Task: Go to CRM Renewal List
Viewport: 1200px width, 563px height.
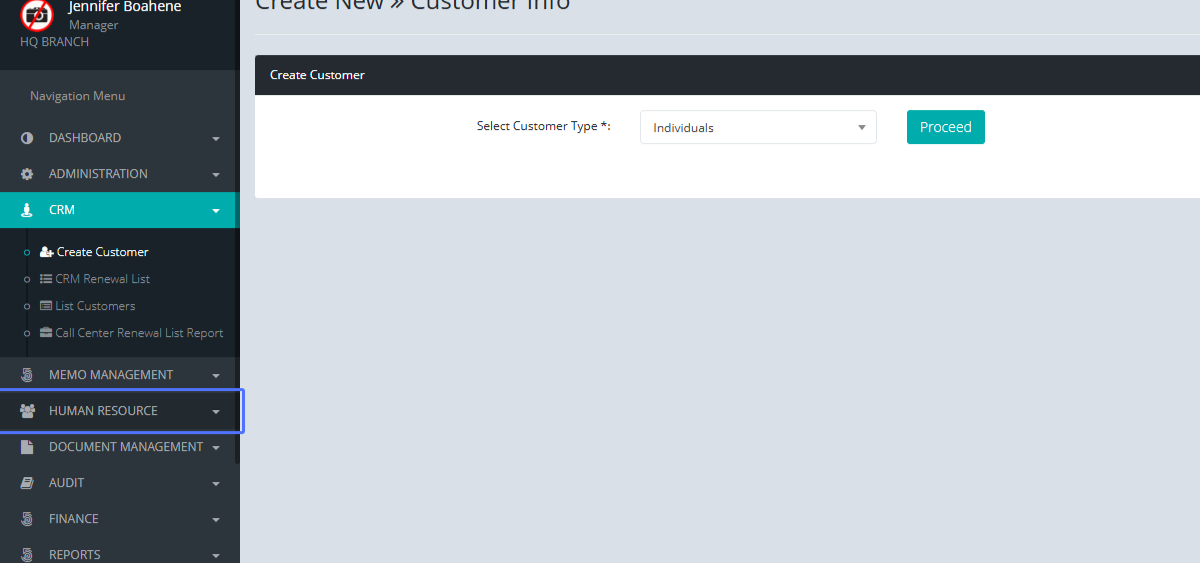Action: (102, 279)
